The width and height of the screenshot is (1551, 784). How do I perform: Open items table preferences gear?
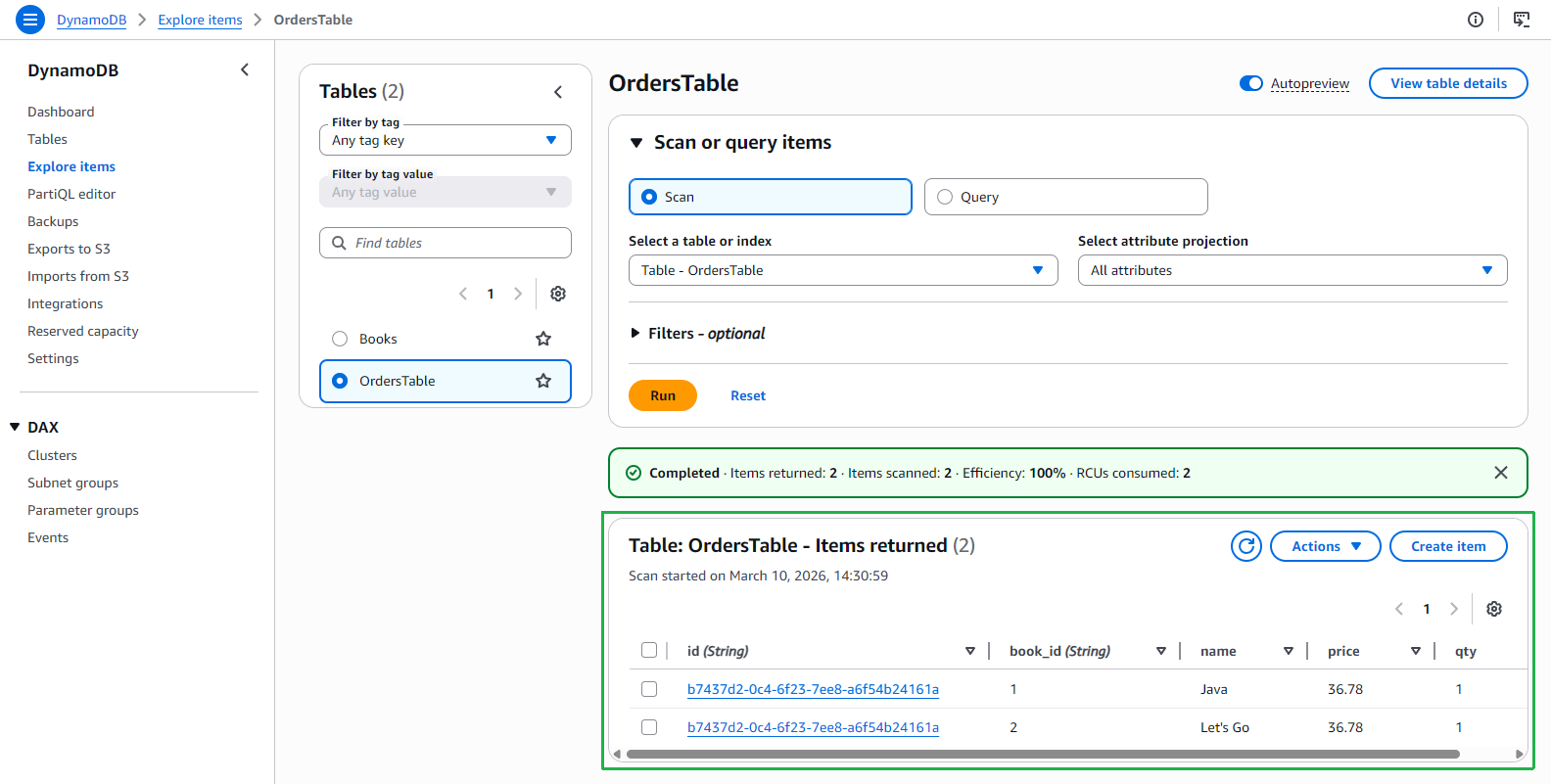(1494, 609)
